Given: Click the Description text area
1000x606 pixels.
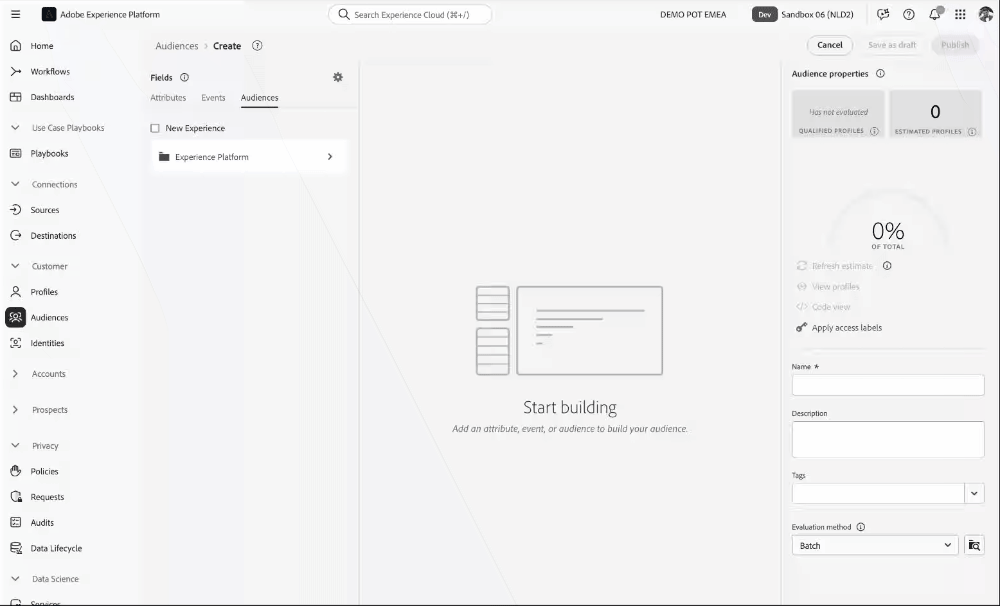Looking at the screenshot, I should point(888,440).
